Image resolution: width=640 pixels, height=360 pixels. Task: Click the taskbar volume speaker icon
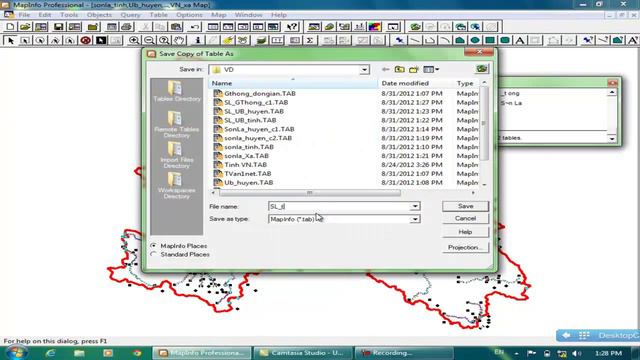point(576,353)
